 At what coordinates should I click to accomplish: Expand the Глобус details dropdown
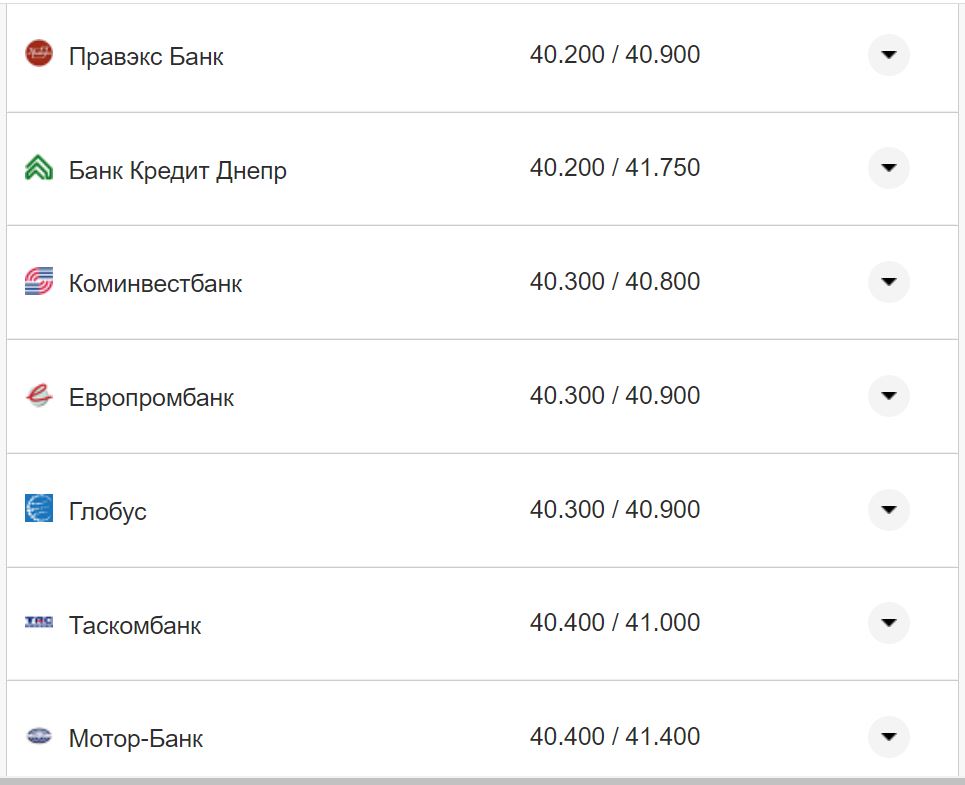[x=888, y=510]
